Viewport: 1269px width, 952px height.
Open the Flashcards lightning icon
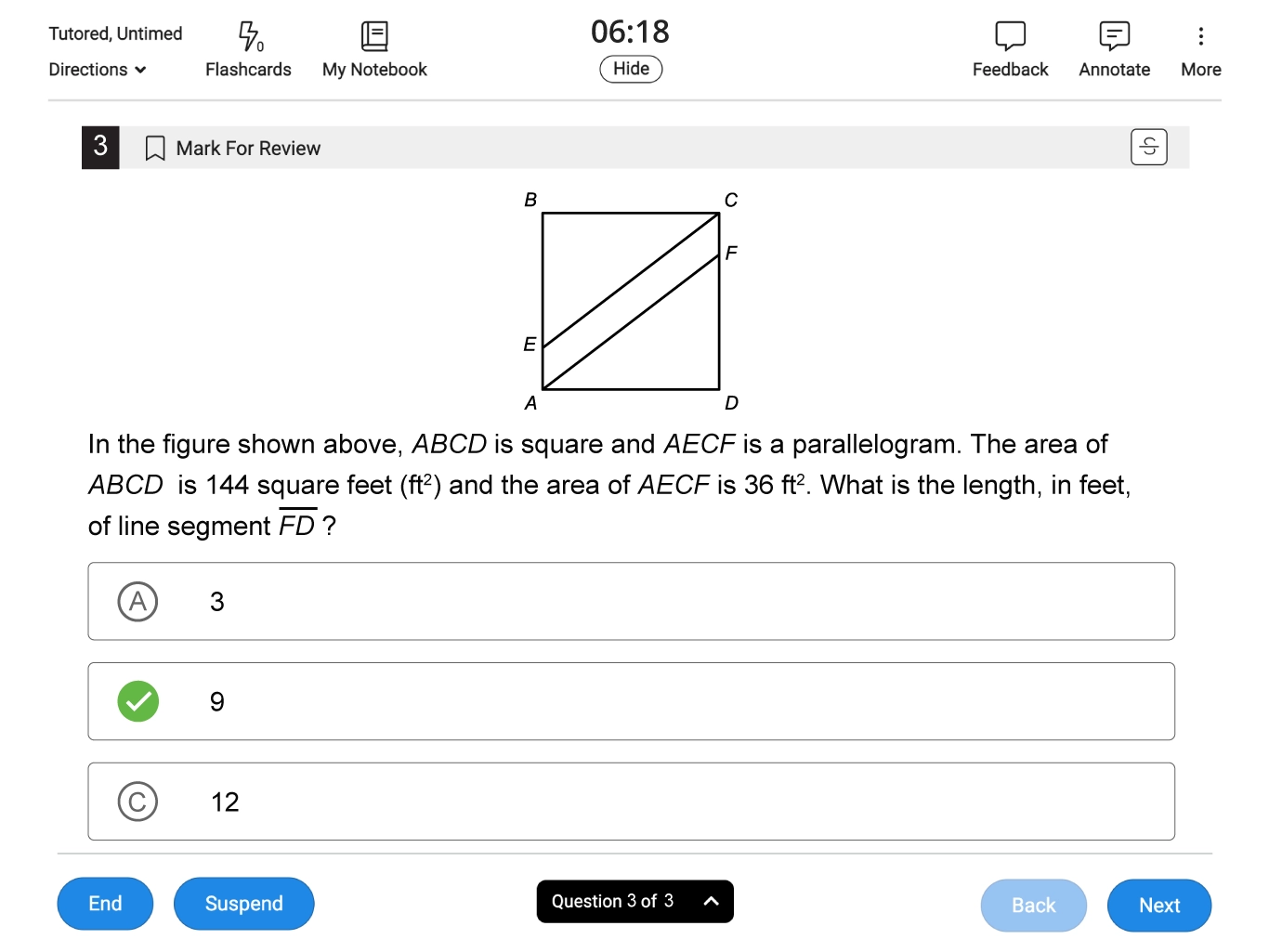(249, 37)
